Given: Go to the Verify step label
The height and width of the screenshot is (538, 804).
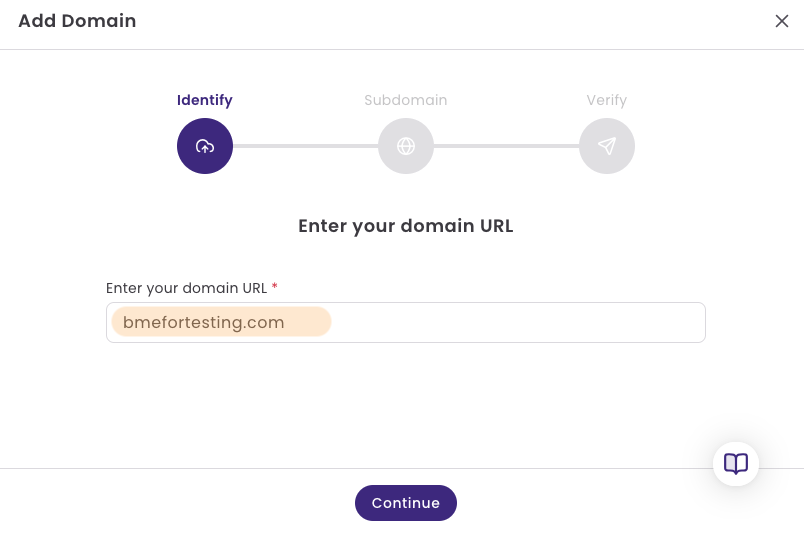Looking at the screenshot, I should pos(607,100).
